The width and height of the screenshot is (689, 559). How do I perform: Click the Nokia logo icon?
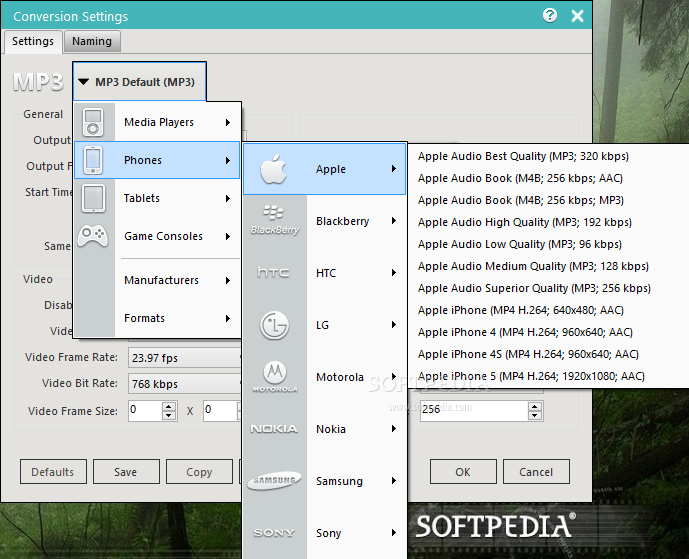pos(274,428)
